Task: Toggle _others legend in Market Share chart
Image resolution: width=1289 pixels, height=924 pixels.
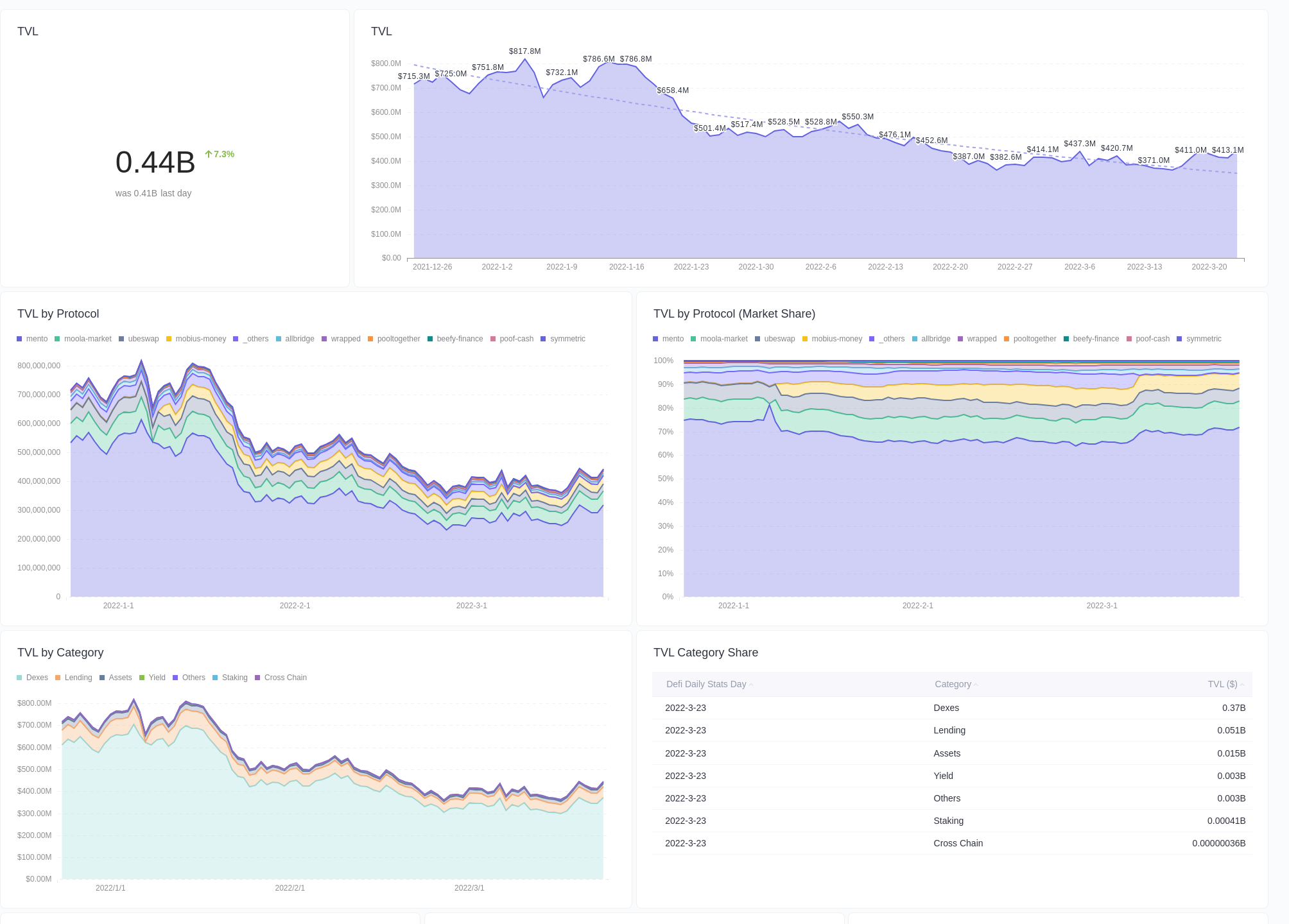Action: pyautogui.click(x=887, y=339)
